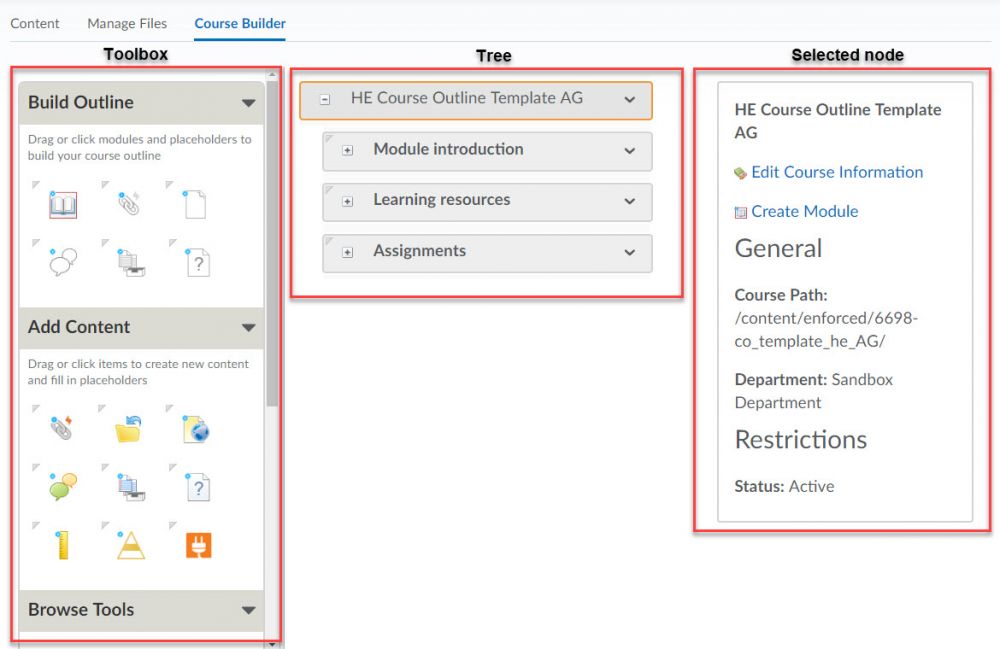1000x649 pixels.
Task: Switch to the Content tab
Action: coord(34,24)
